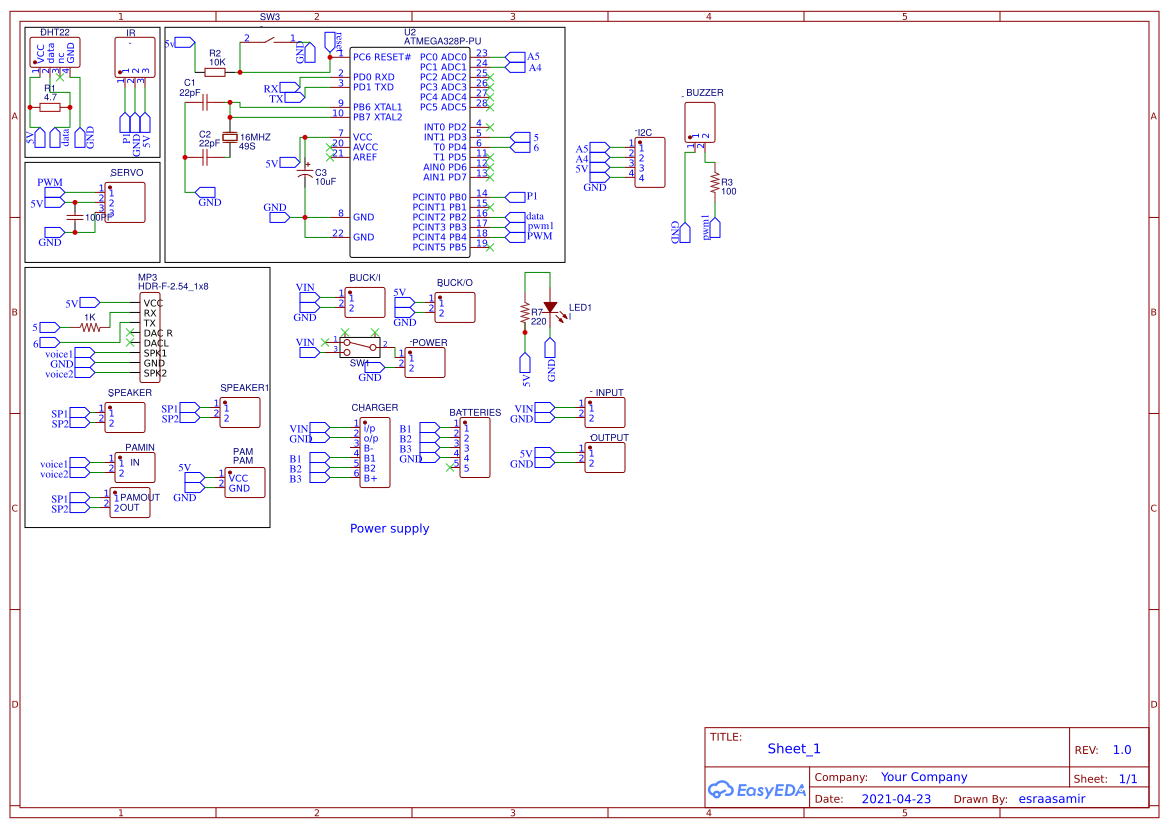
Task: Select resistor R7 220
Action: [527, 312]
